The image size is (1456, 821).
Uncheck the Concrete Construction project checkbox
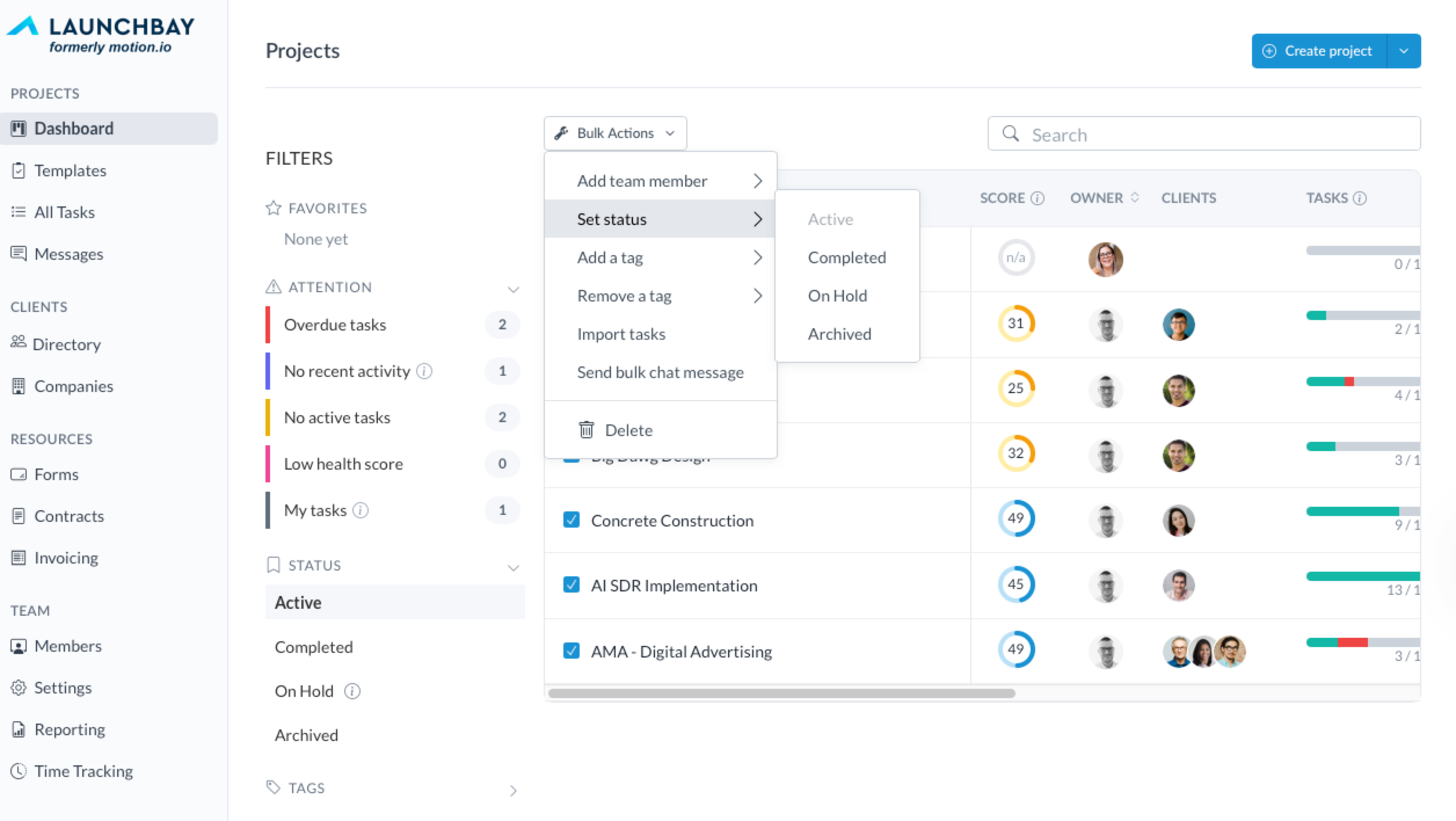pos(572,520)
